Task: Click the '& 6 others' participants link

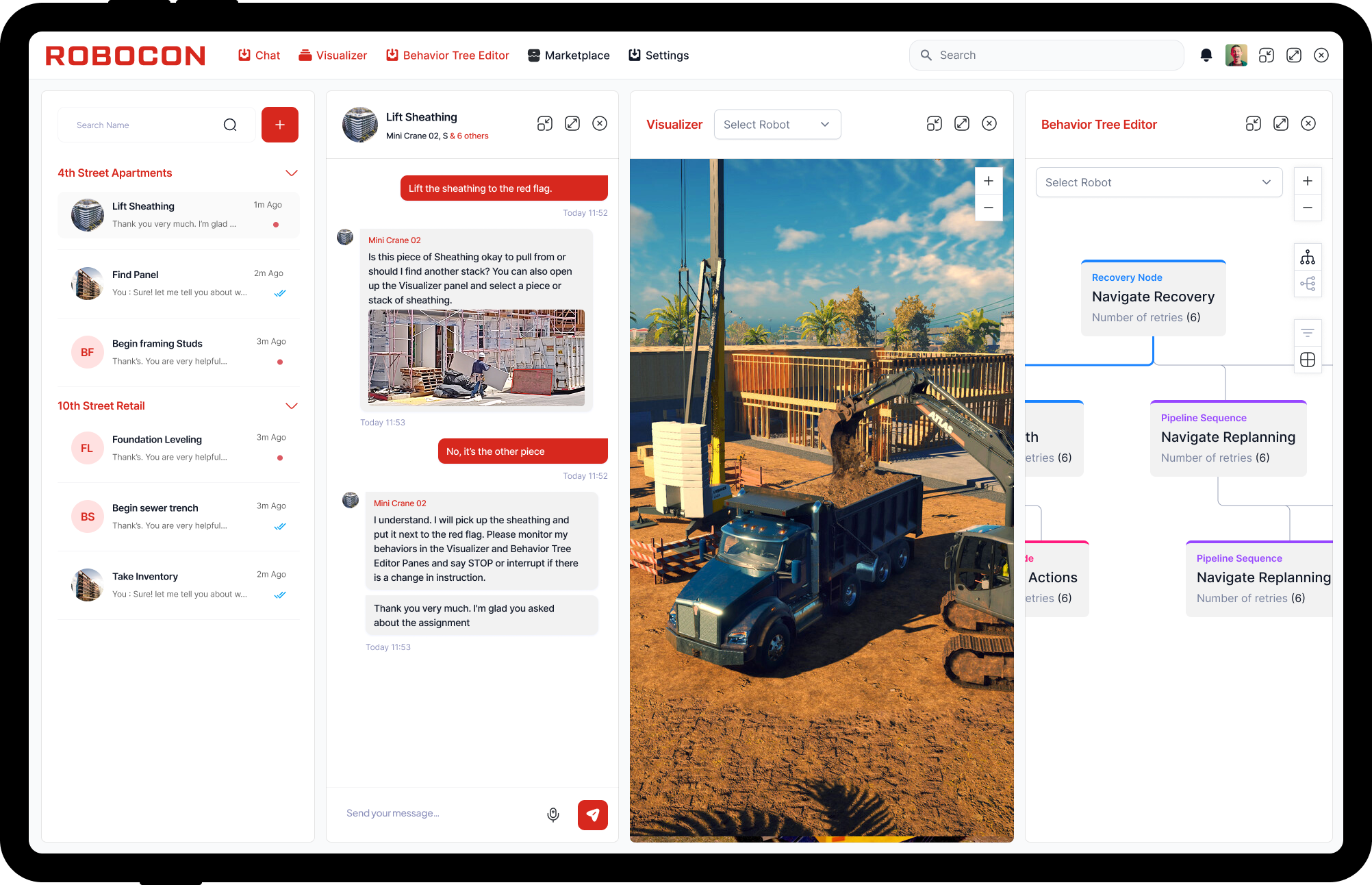Action: [x=469, y=136]
